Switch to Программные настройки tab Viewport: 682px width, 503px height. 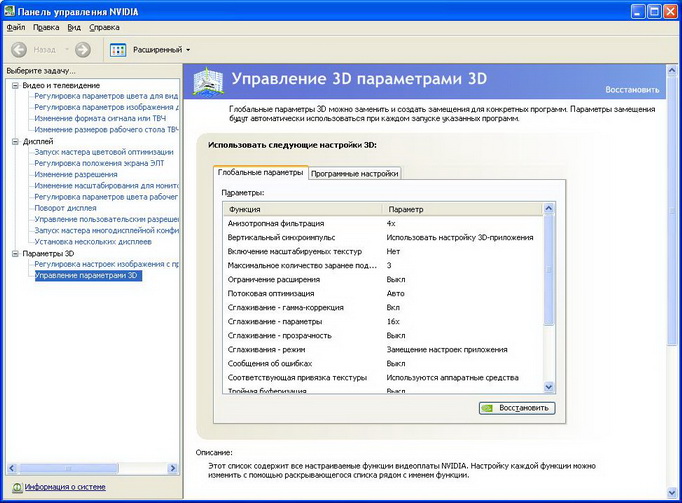[354, 174]
